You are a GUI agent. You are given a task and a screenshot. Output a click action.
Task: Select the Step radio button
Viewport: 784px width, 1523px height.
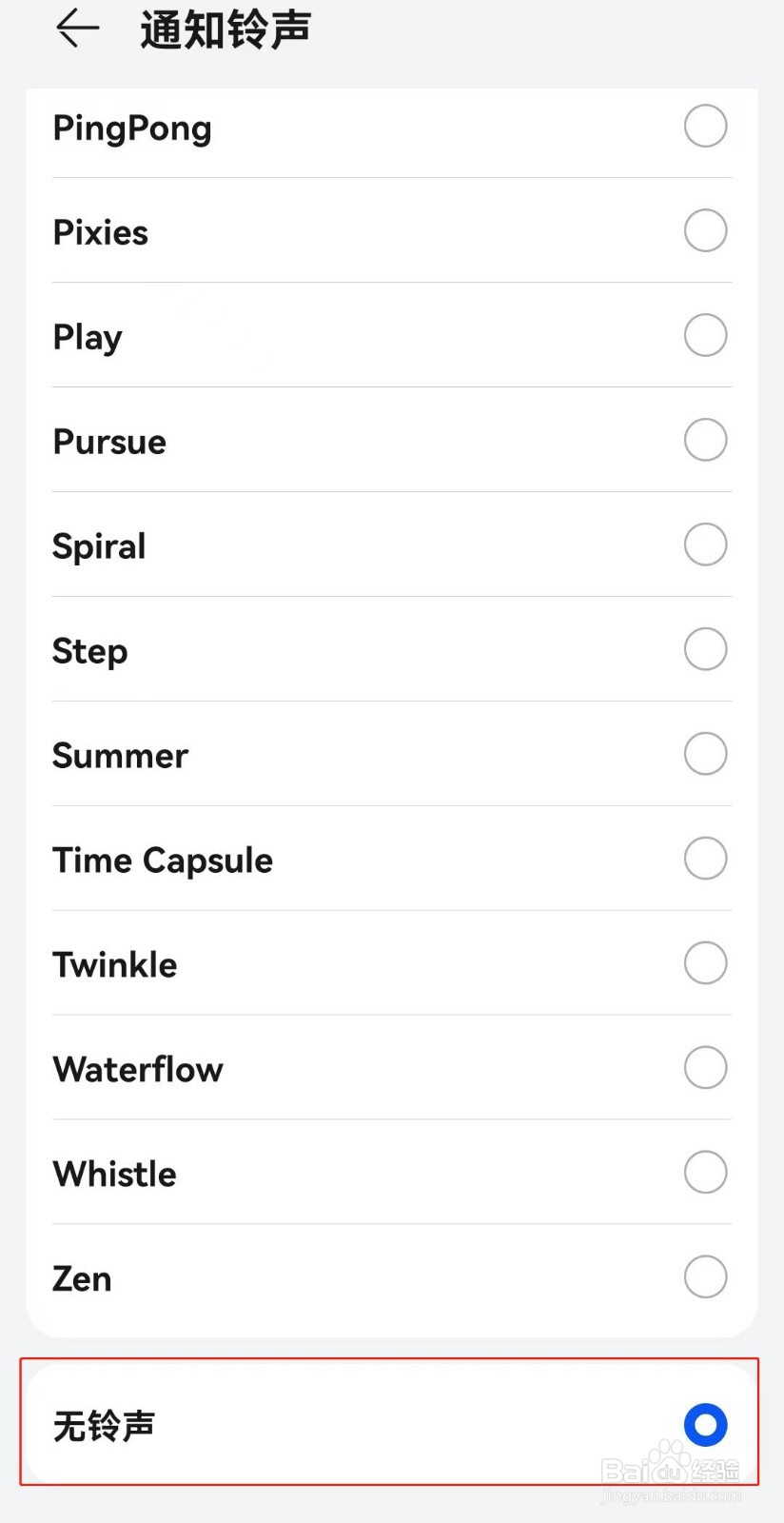[705, 650]
